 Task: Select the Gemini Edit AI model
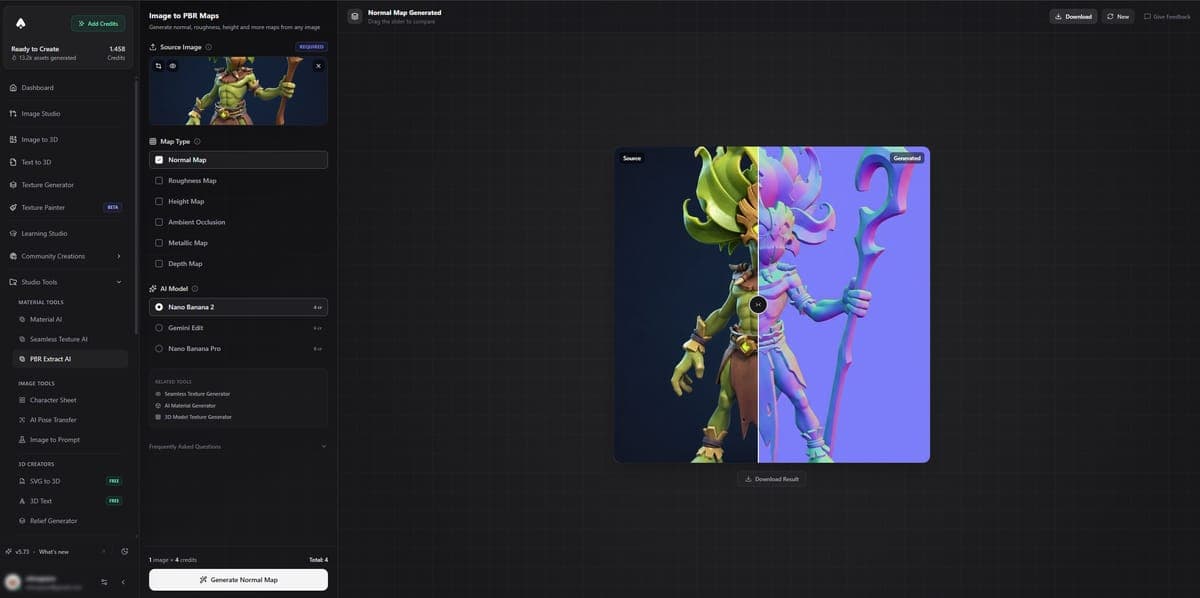click(x=238, y=328)
